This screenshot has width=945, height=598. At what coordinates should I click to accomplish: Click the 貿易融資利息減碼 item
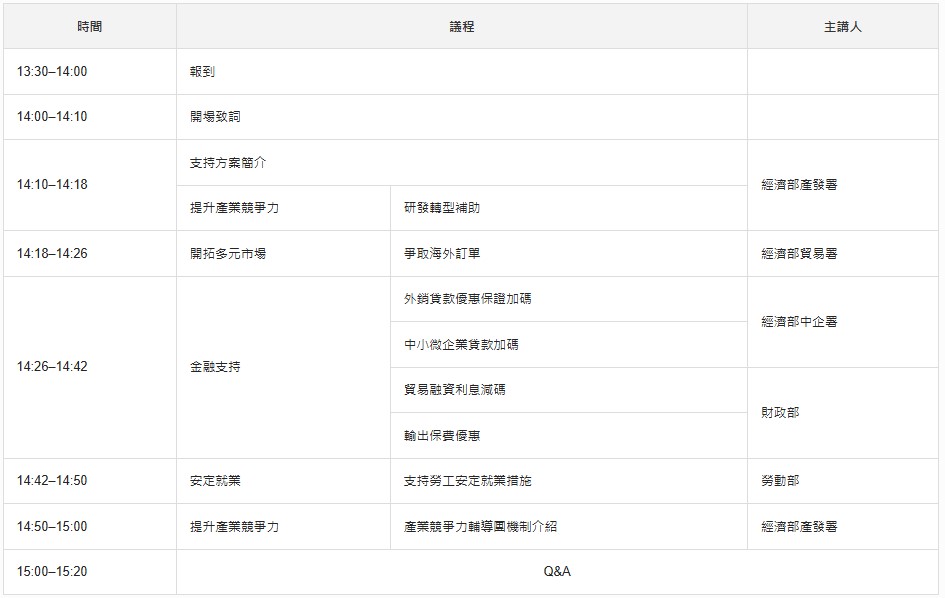click(x=455, y=390)
